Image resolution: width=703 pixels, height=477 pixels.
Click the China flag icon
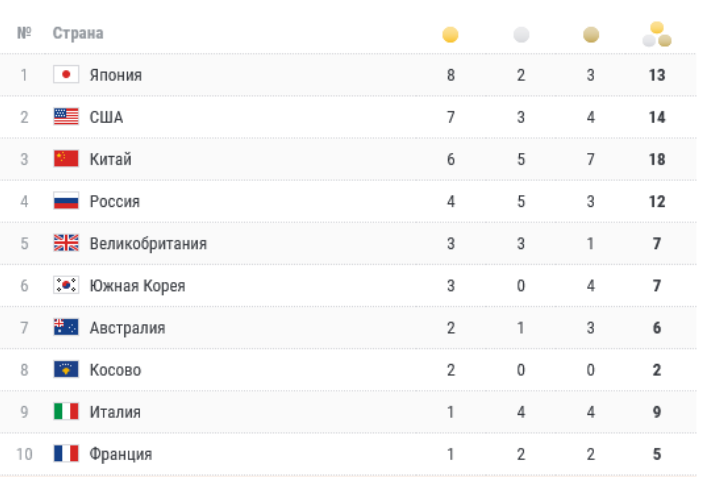(x=66, y=159)
